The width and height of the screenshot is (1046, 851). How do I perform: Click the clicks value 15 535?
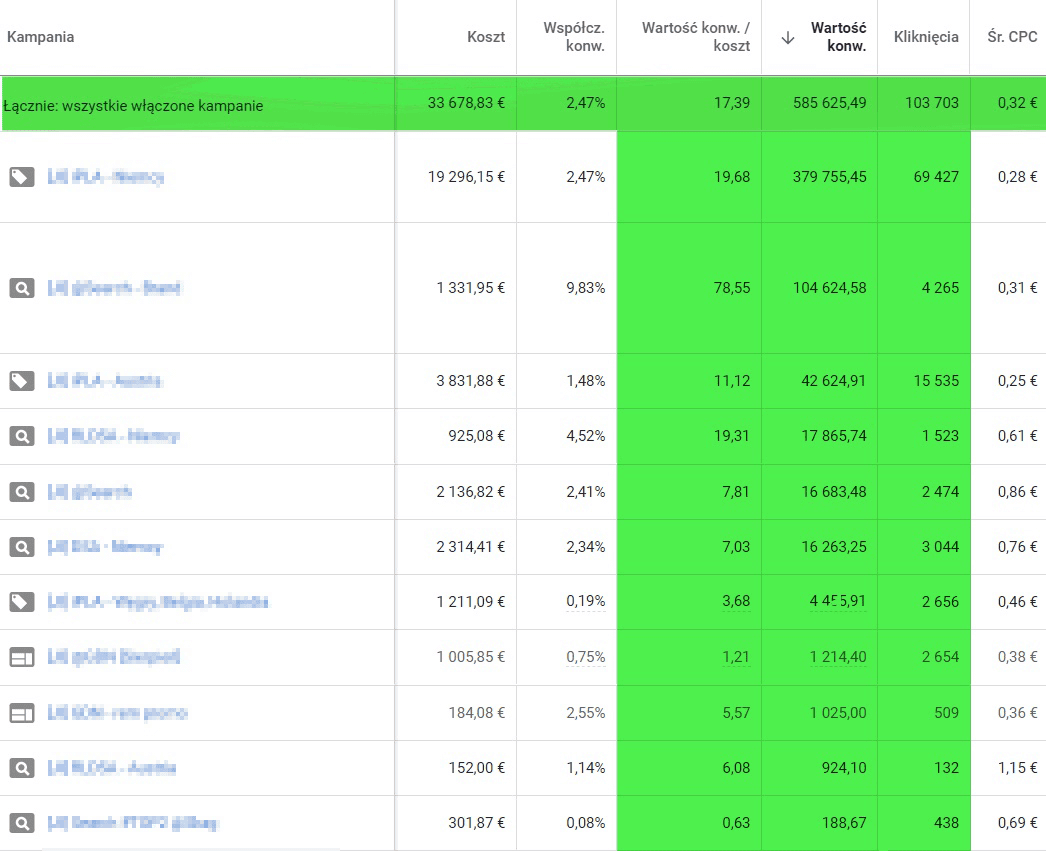click(x=936, y=381)
